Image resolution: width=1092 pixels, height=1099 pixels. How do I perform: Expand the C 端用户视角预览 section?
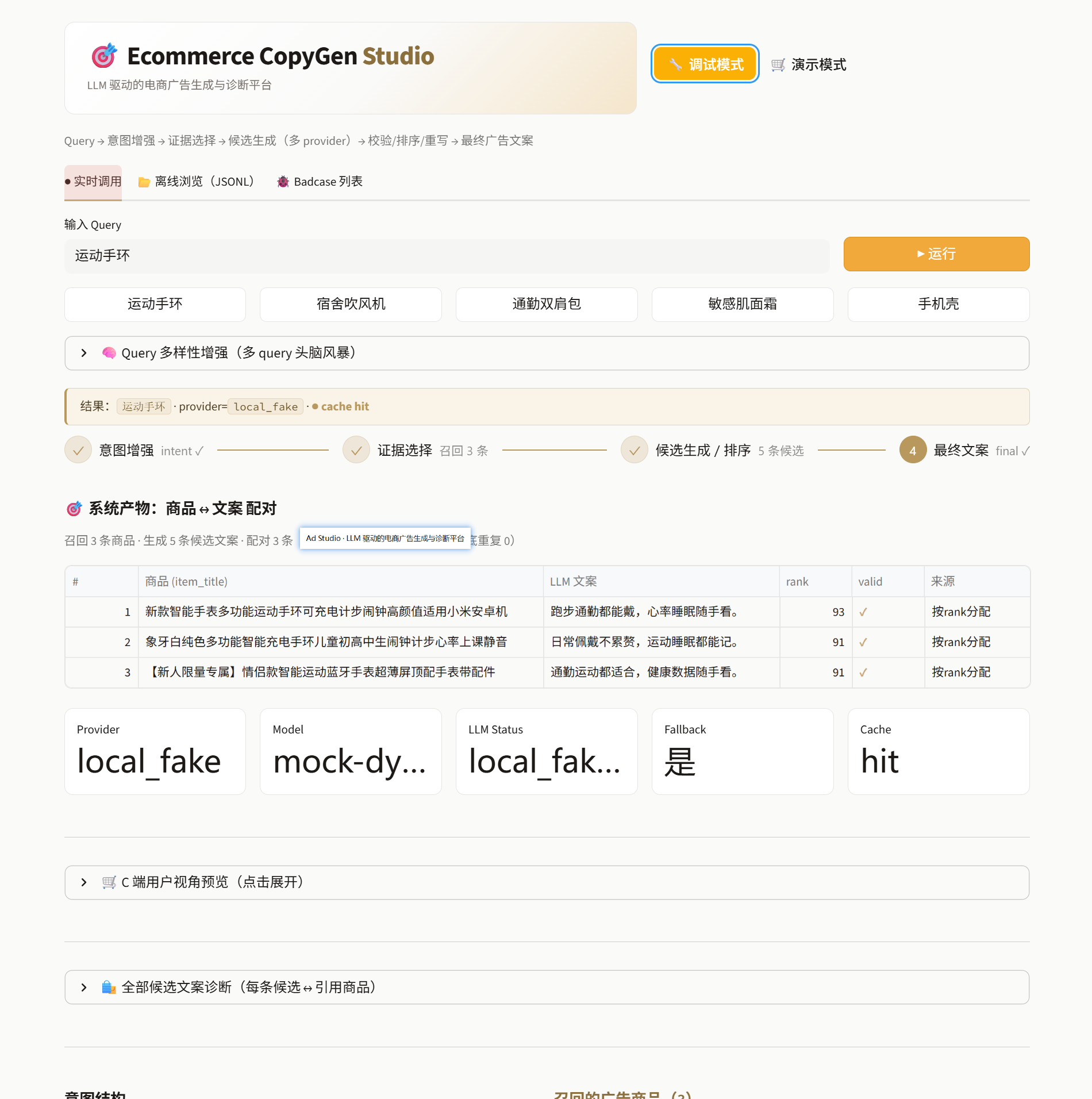tap(547, 882)
